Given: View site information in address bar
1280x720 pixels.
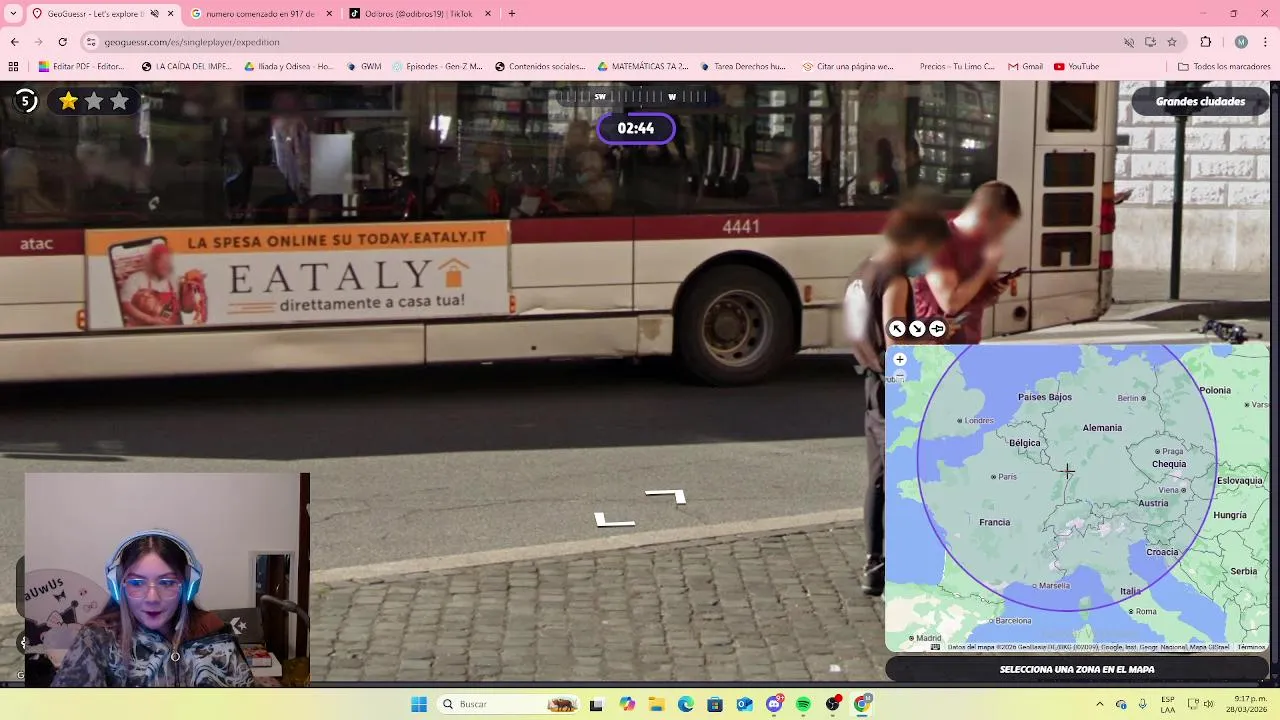Looking at the screenshot, I should pos(91,42).
